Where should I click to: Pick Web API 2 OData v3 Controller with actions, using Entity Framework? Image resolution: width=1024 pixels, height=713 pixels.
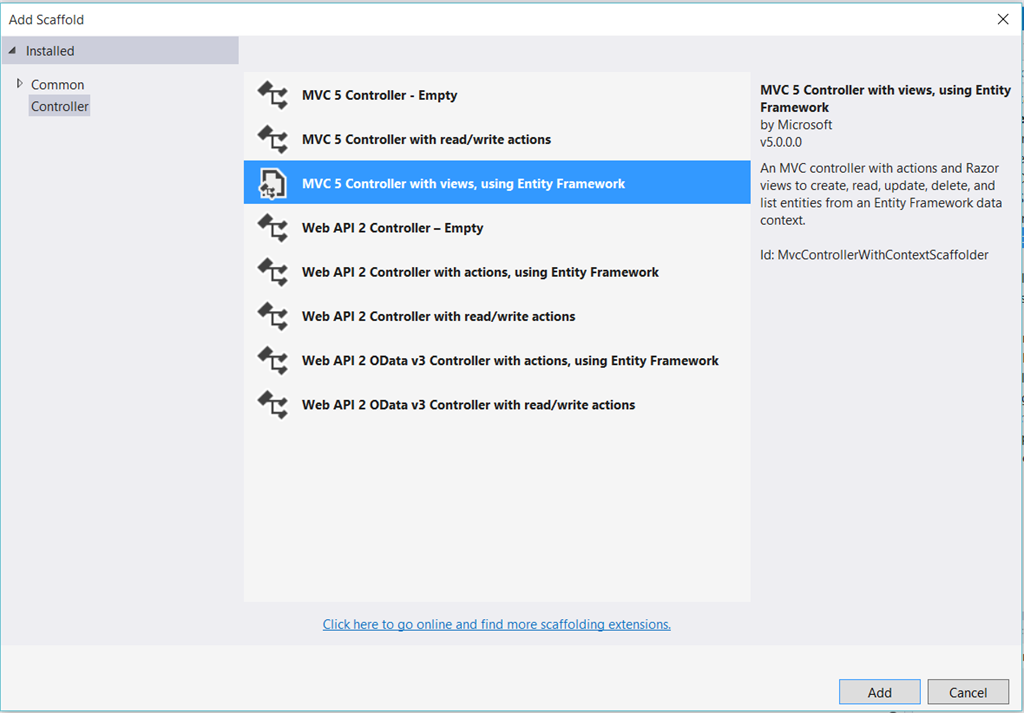[497, 360]
